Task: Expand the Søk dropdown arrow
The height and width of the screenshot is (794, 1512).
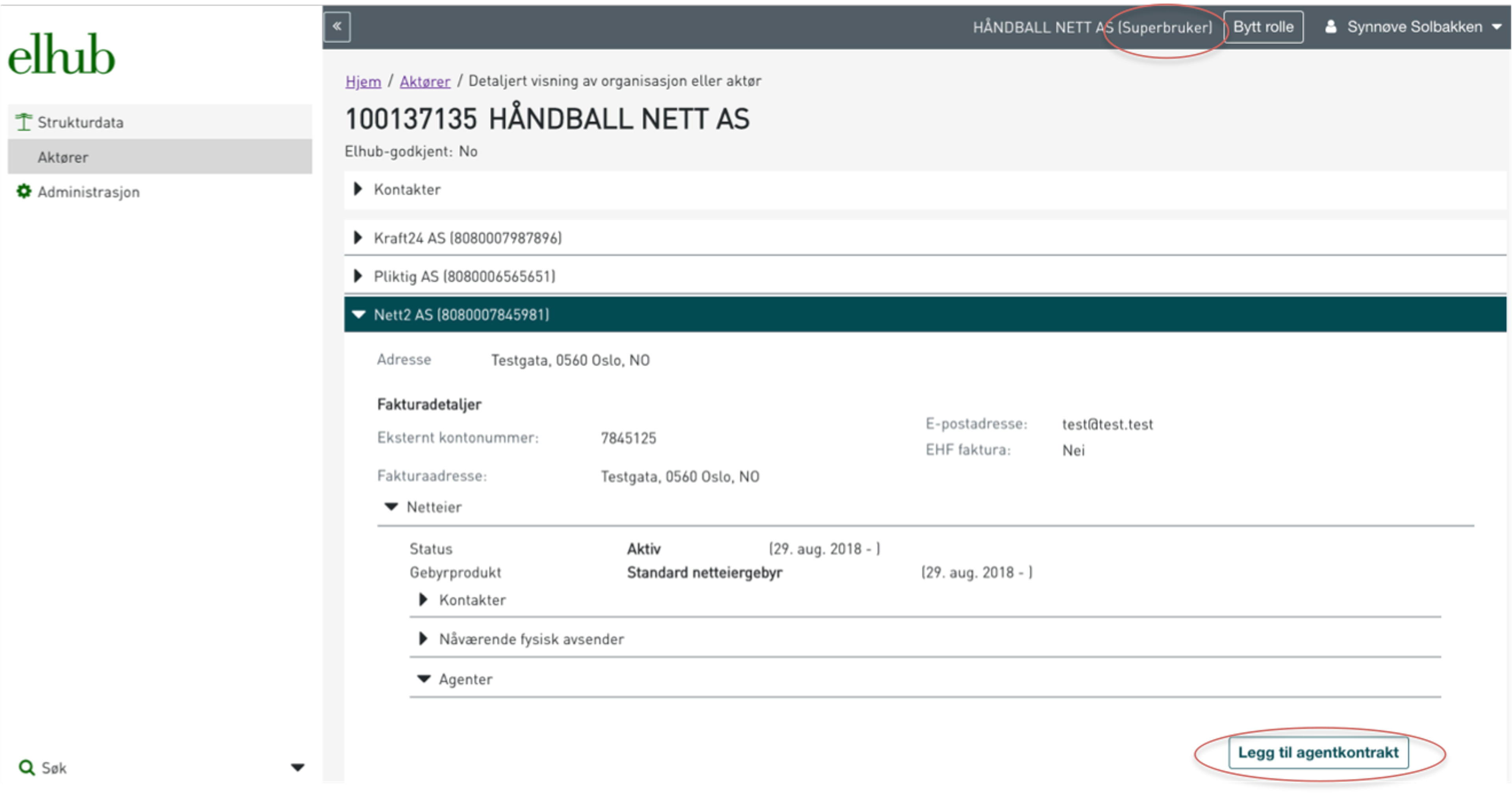Action: 298,768
